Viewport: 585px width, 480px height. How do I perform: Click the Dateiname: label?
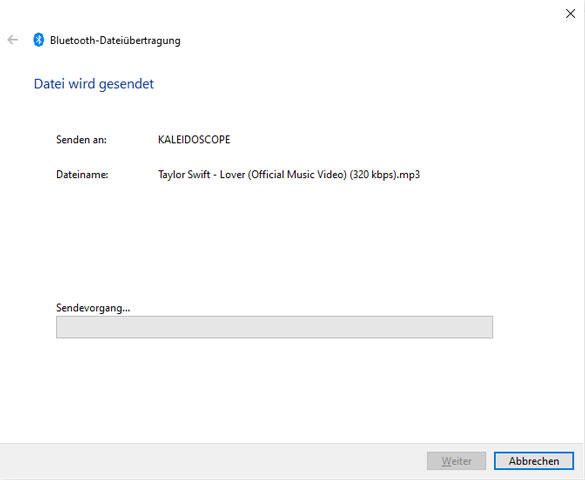(x=82, y=175)
